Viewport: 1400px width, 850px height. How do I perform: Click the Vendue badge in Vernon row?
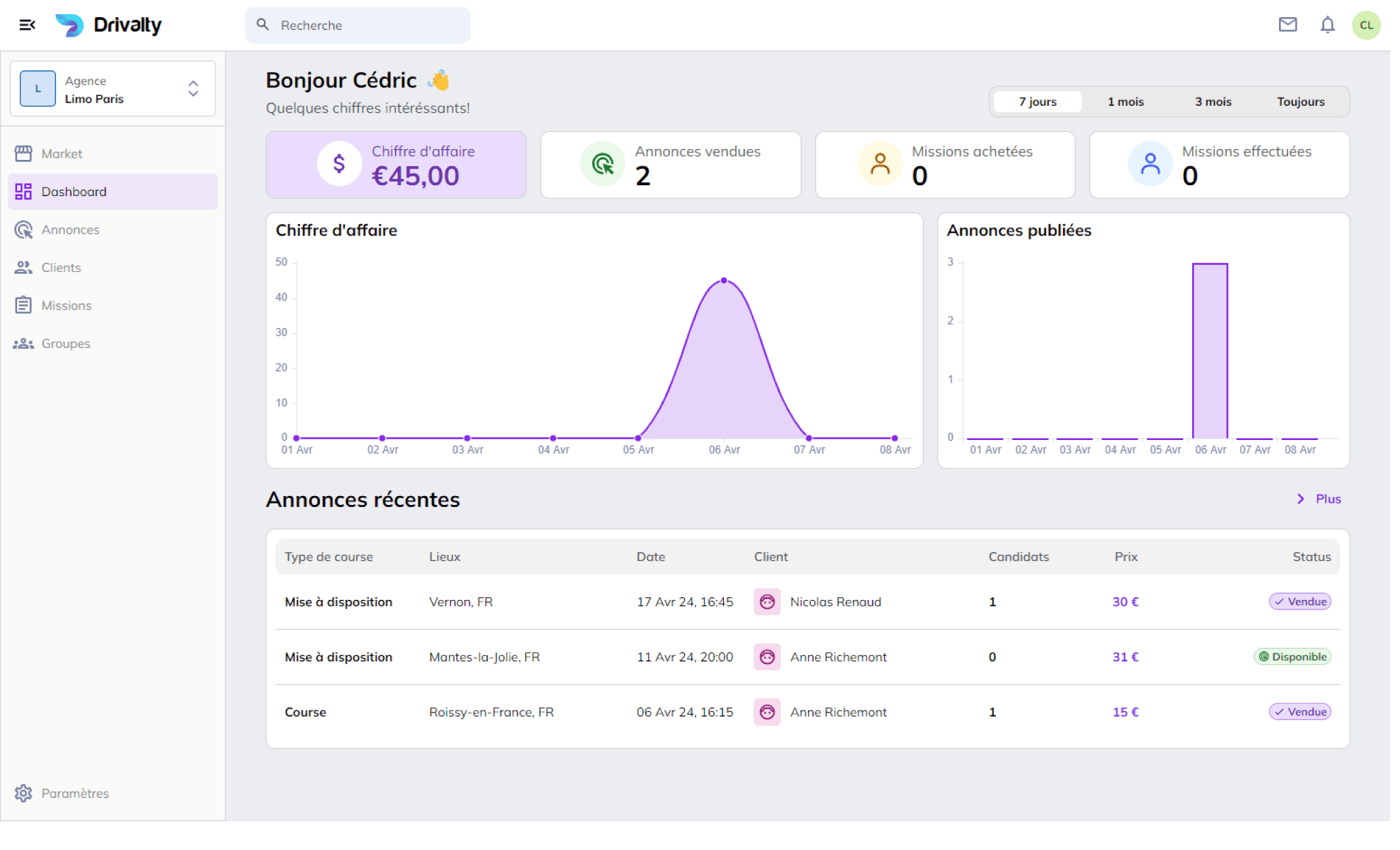(1300, 601)
